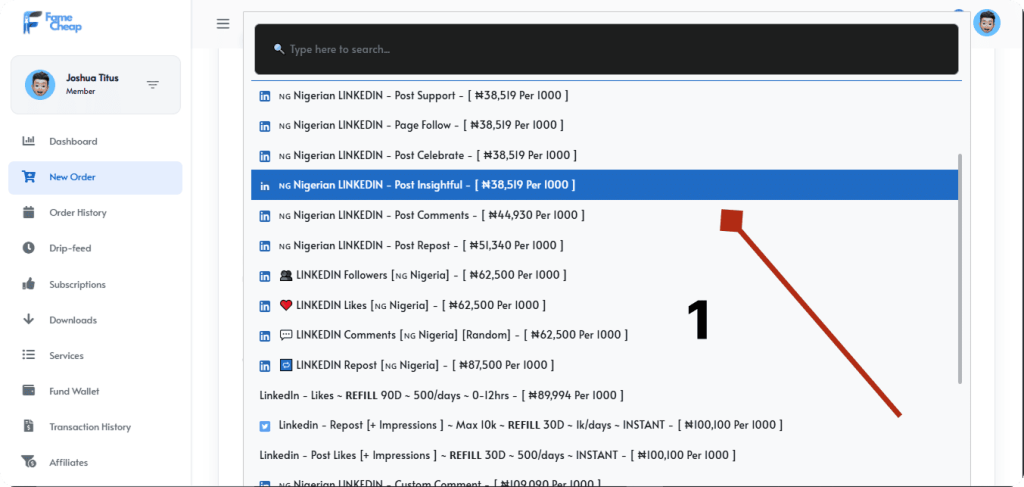The width and height of the screenshot is (1024, 487).
Task: Select LINKEDIN Repost Nigeria ₦87,500 option
Action: click(604, 365)
